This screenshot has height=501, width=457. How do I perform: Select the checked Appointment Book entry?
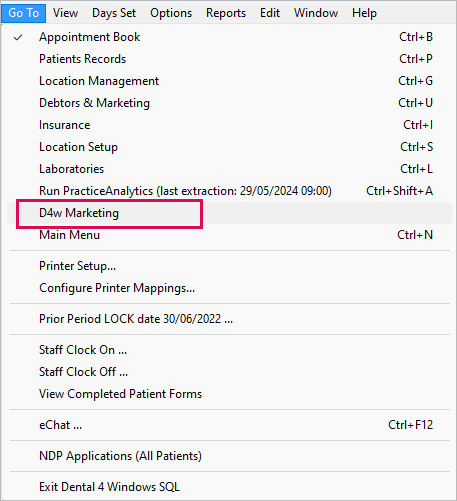coord(230,37)
